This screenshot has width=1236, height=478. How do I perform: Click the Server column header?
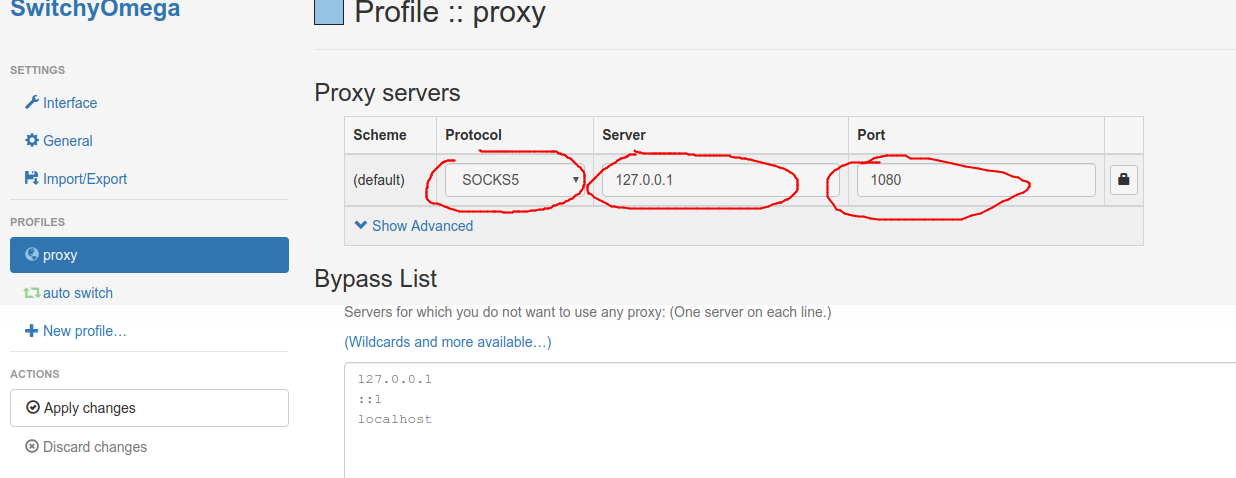tap(721, 135)
